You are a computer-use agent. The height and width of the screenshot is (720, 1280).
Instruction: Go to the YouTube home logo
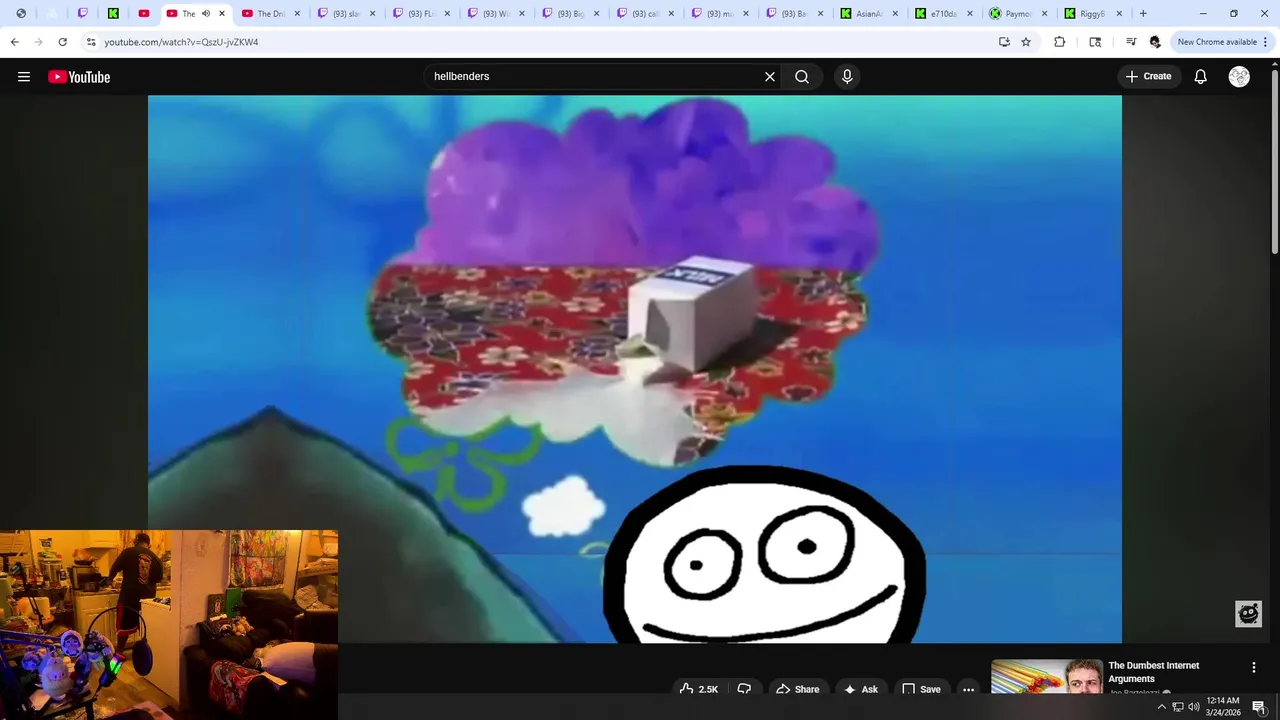coord(79,77)
